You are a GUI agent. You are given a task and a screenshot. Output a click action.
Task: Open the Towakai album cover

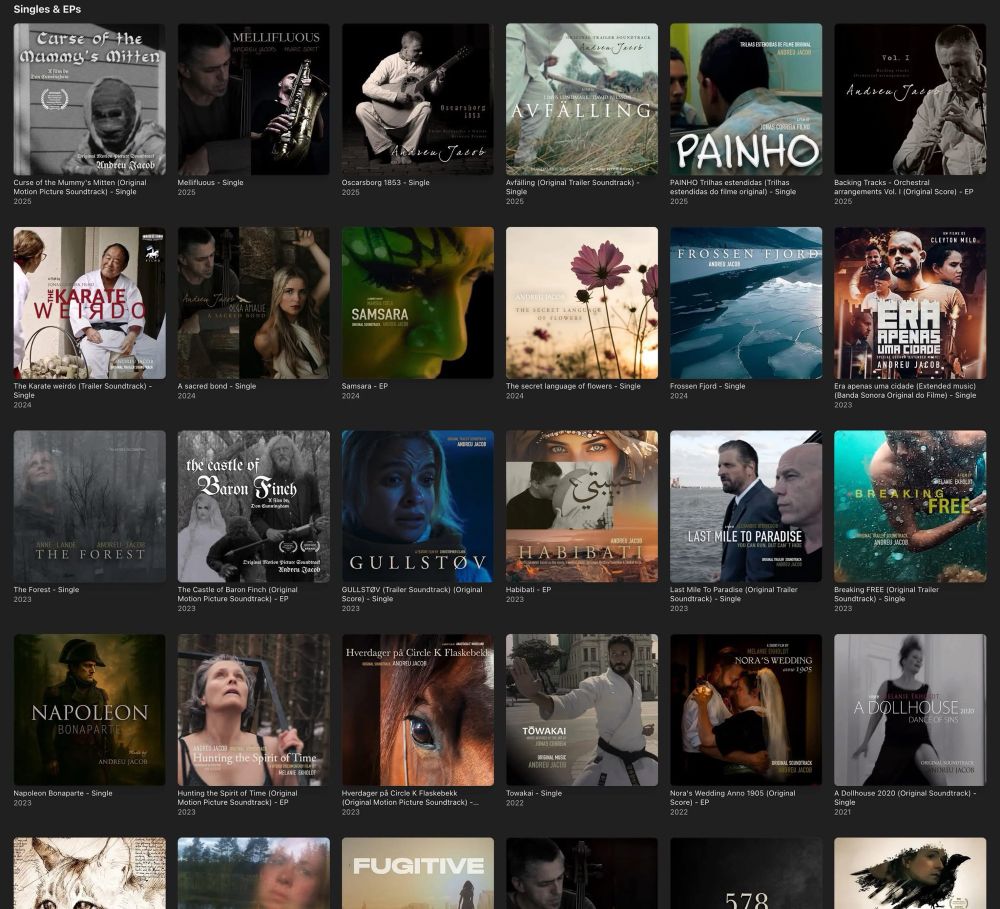582,710
